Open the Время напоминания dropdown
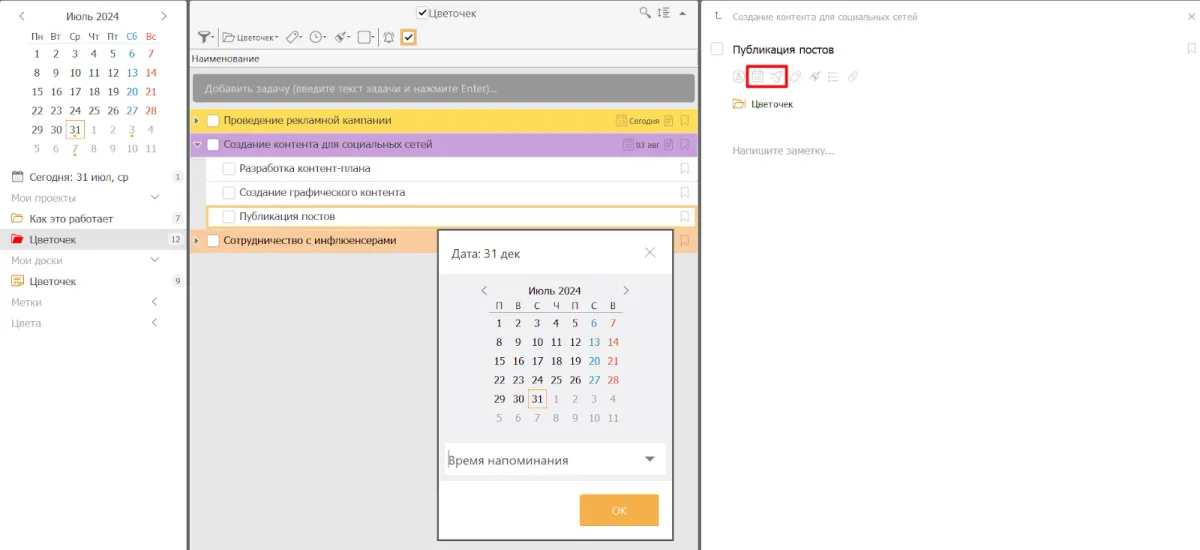Viewport: 1200px width, 550px height. coord(650,459)
